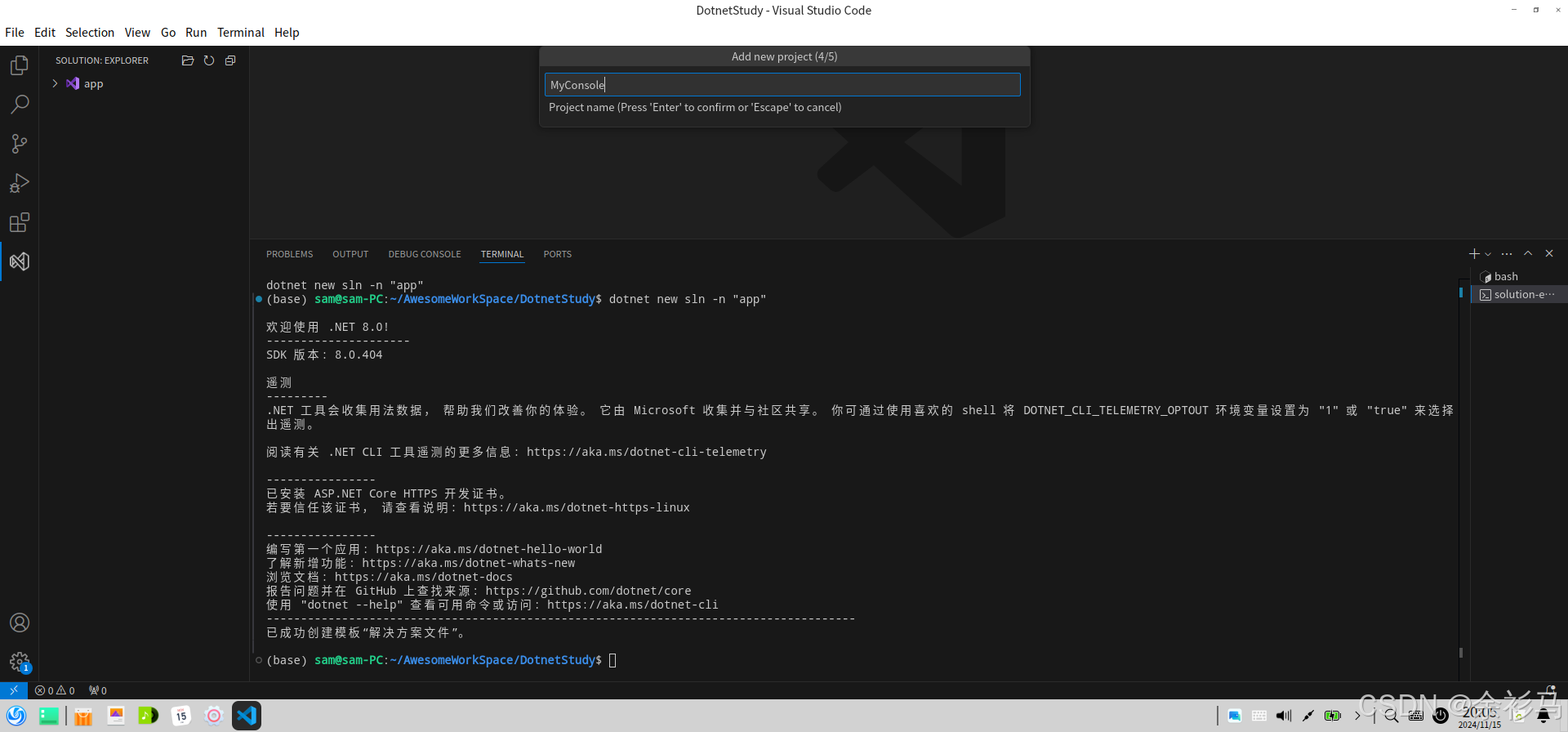Open the github.com/dotnet/core link
The height and width of the screenshot is (732, 1568).
coord(588,591)
